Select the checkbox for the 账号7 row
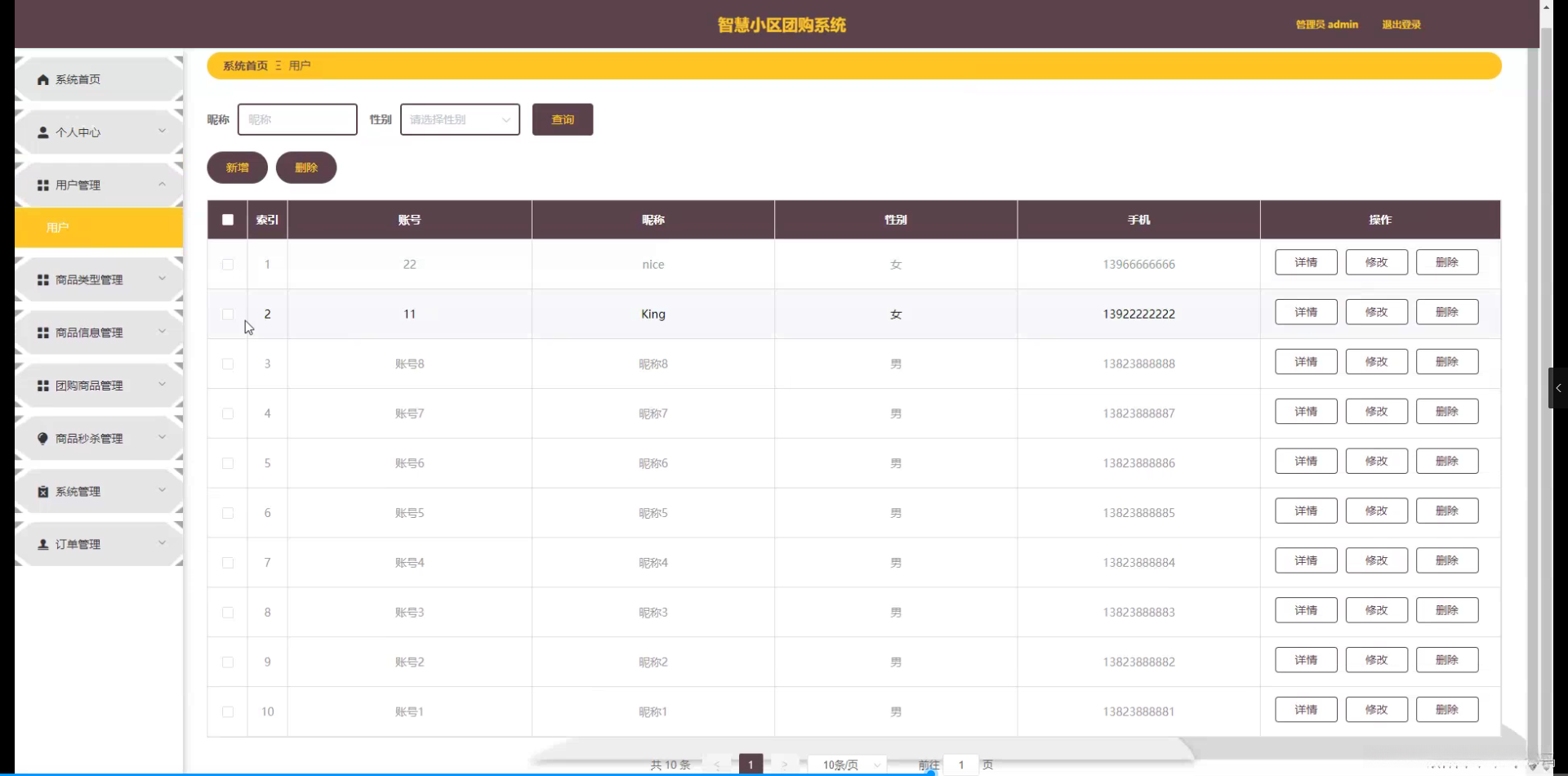This screenshot has height=776, width=1568. (228, 414)
